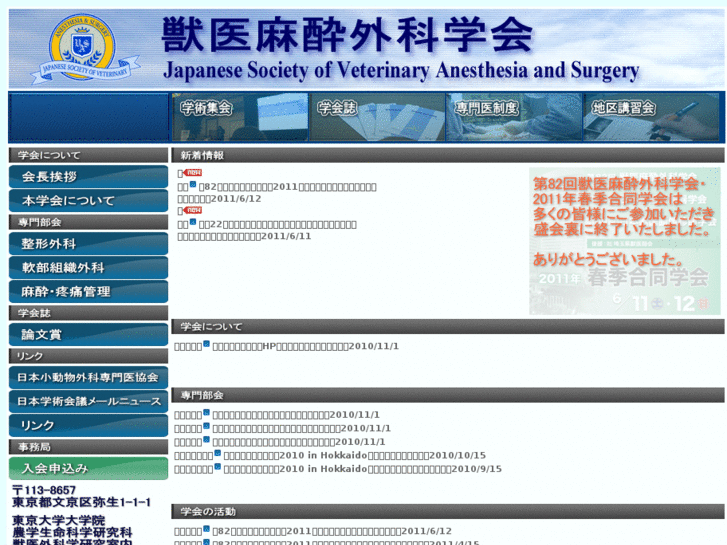Click the blue icon by the 2010/9/15 Hokkaido entry

(x=217, y=467)
